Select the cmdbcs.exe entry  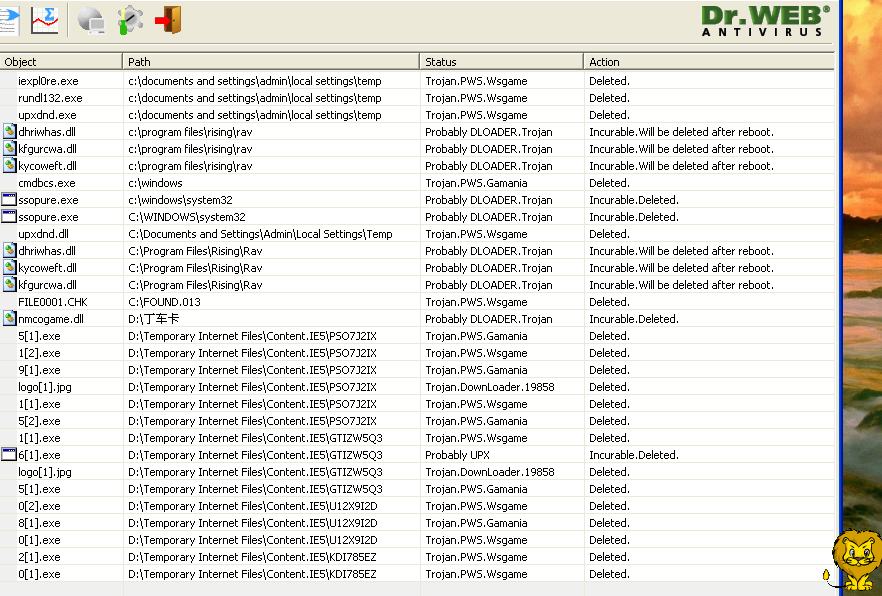click(x=47, y=183)
